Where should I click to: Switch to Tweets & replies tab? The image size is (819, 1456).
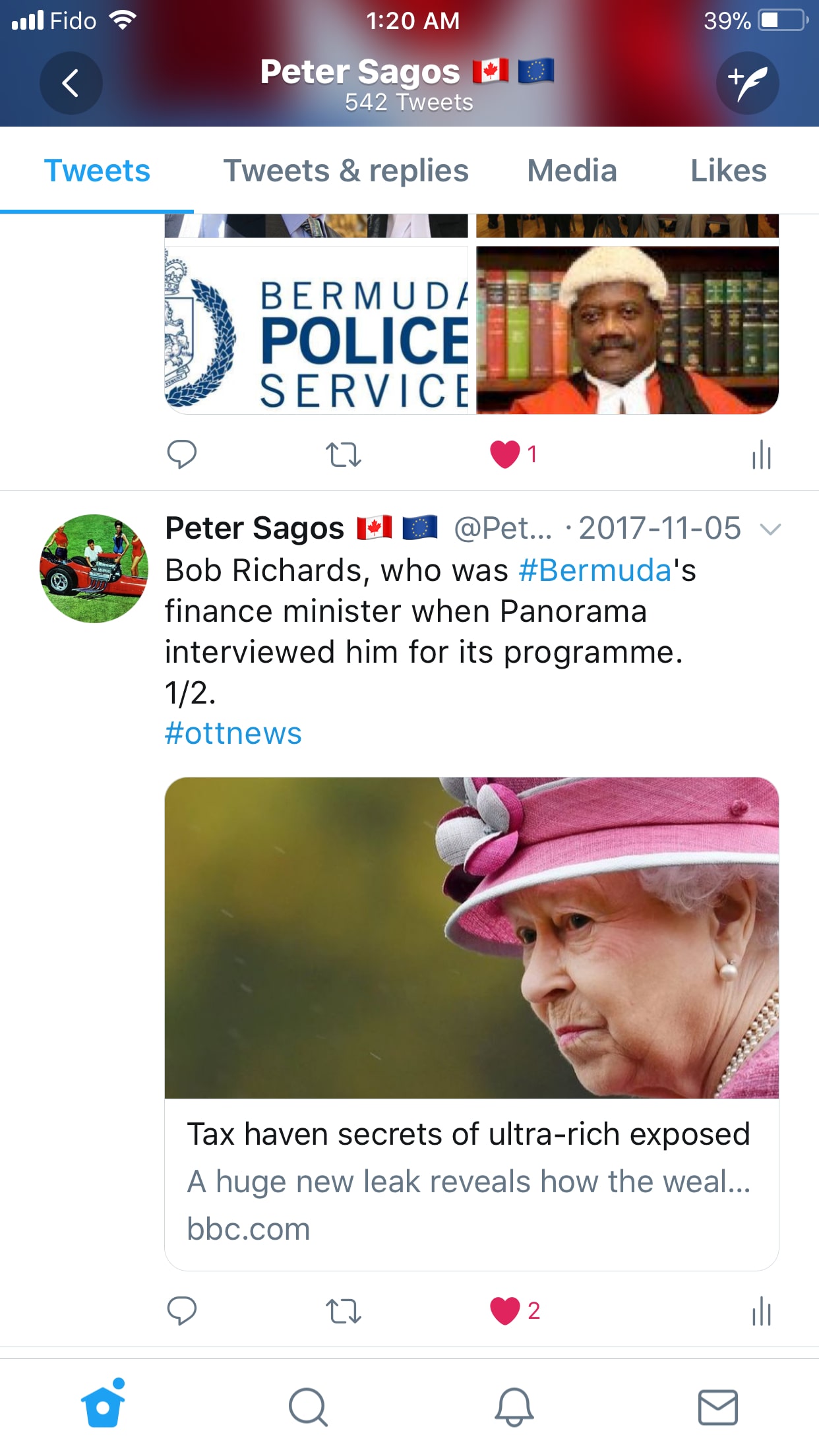346,171
